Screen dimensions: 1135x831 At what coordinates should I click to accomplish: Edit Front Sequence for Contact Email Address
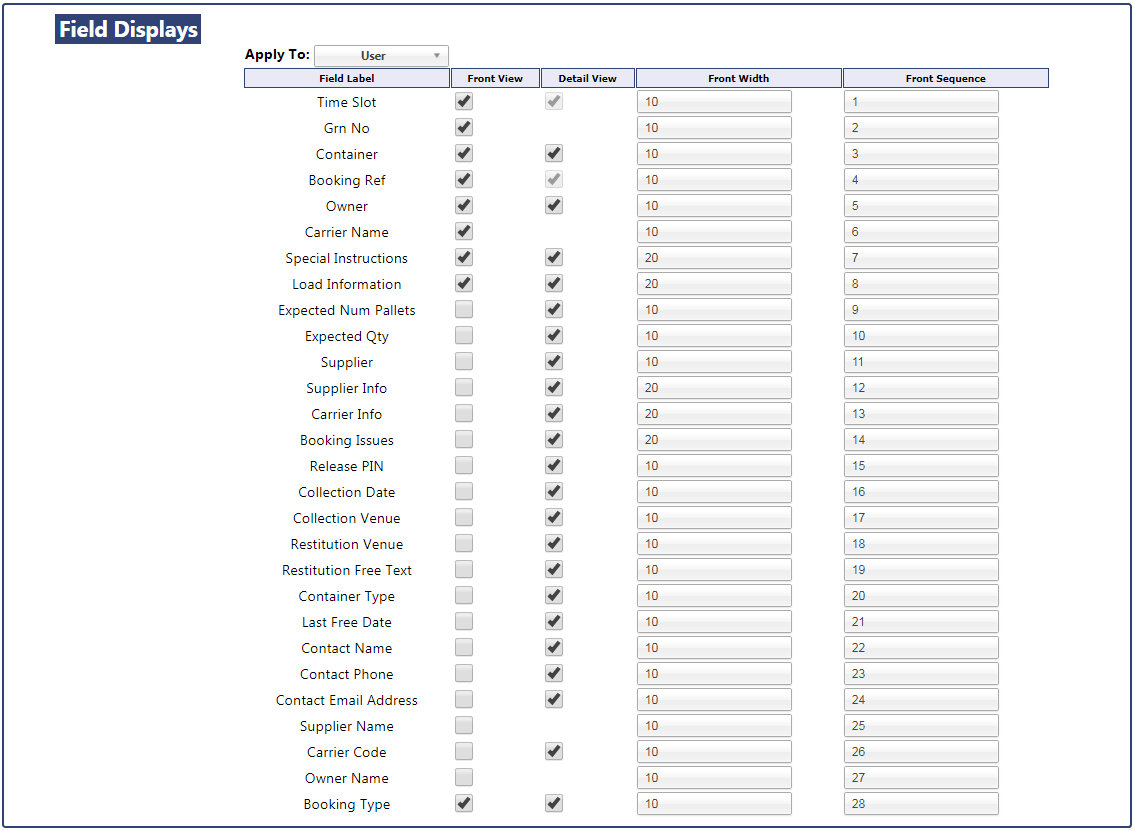(921, 699)
